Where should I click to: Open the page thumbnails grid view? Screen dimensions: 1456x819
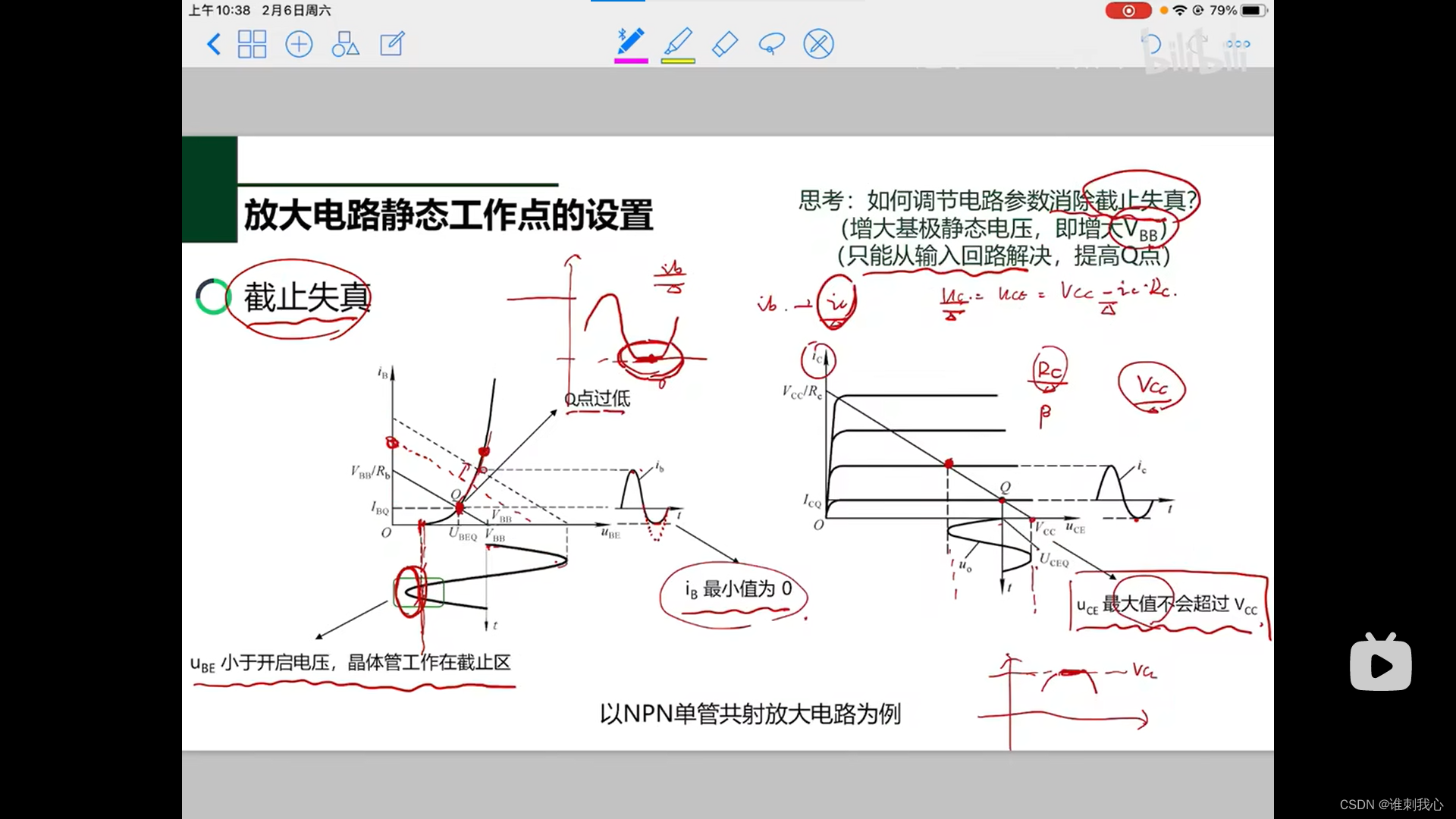(252, 44)
